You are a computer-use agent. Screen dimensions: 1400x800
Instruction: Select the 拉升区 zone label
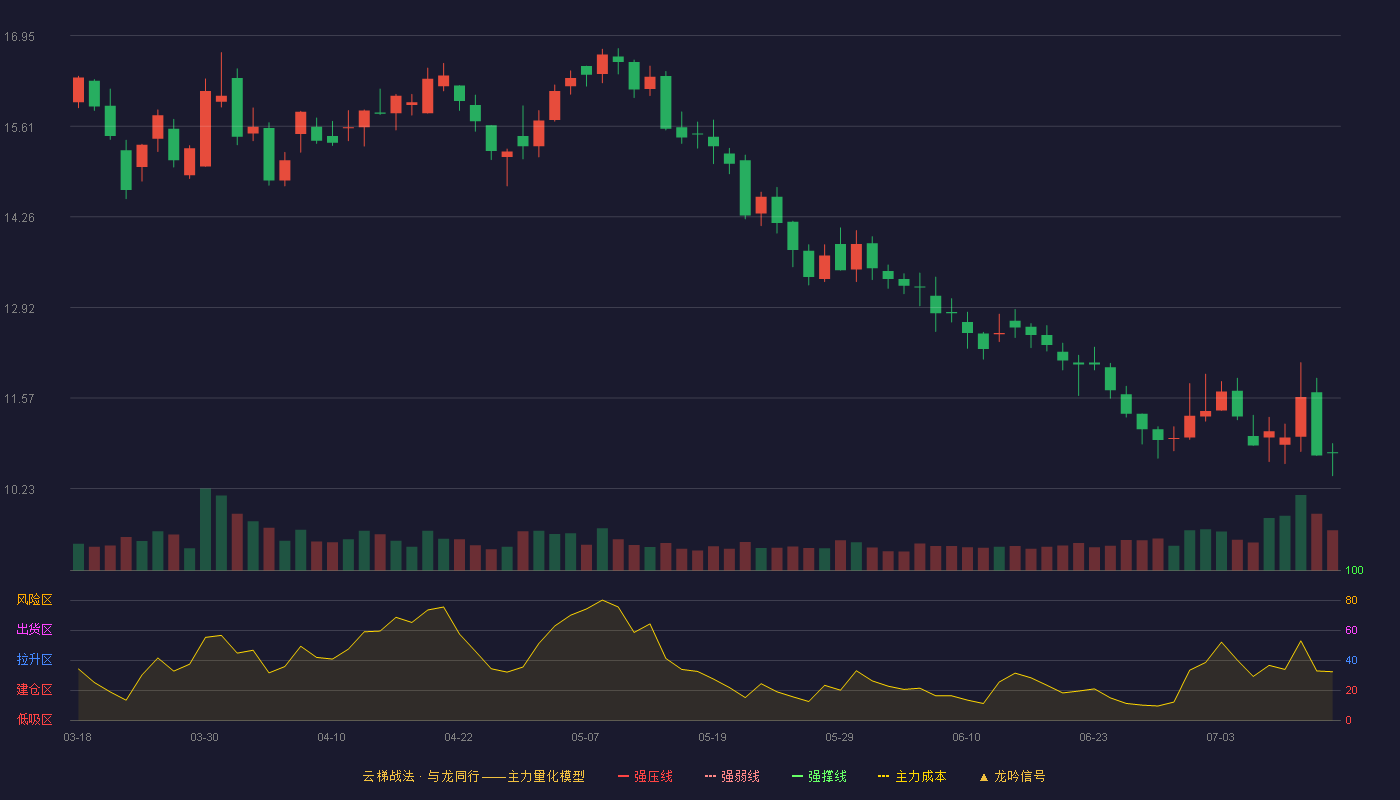click(x=34, y=660)
